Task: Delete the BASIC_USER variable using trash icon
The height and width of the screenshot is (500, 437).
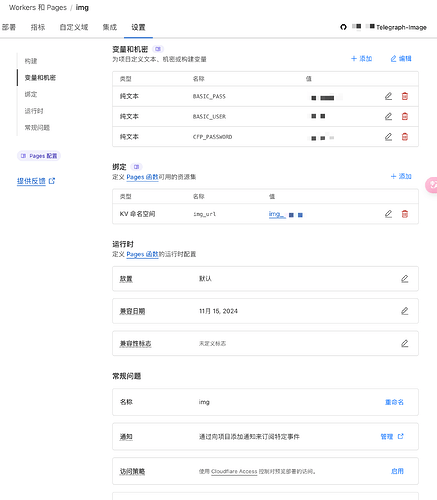Action: tap(405, 117)
